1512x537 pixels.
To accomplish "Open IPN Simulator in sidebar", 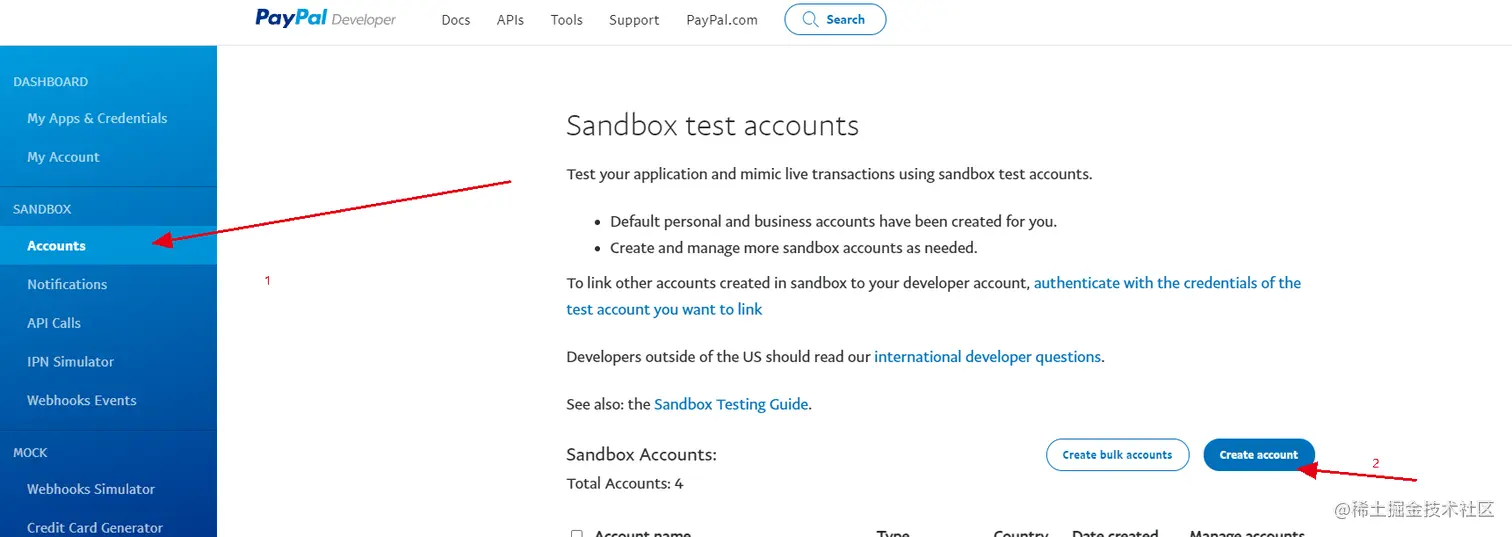I will point(70,361).
